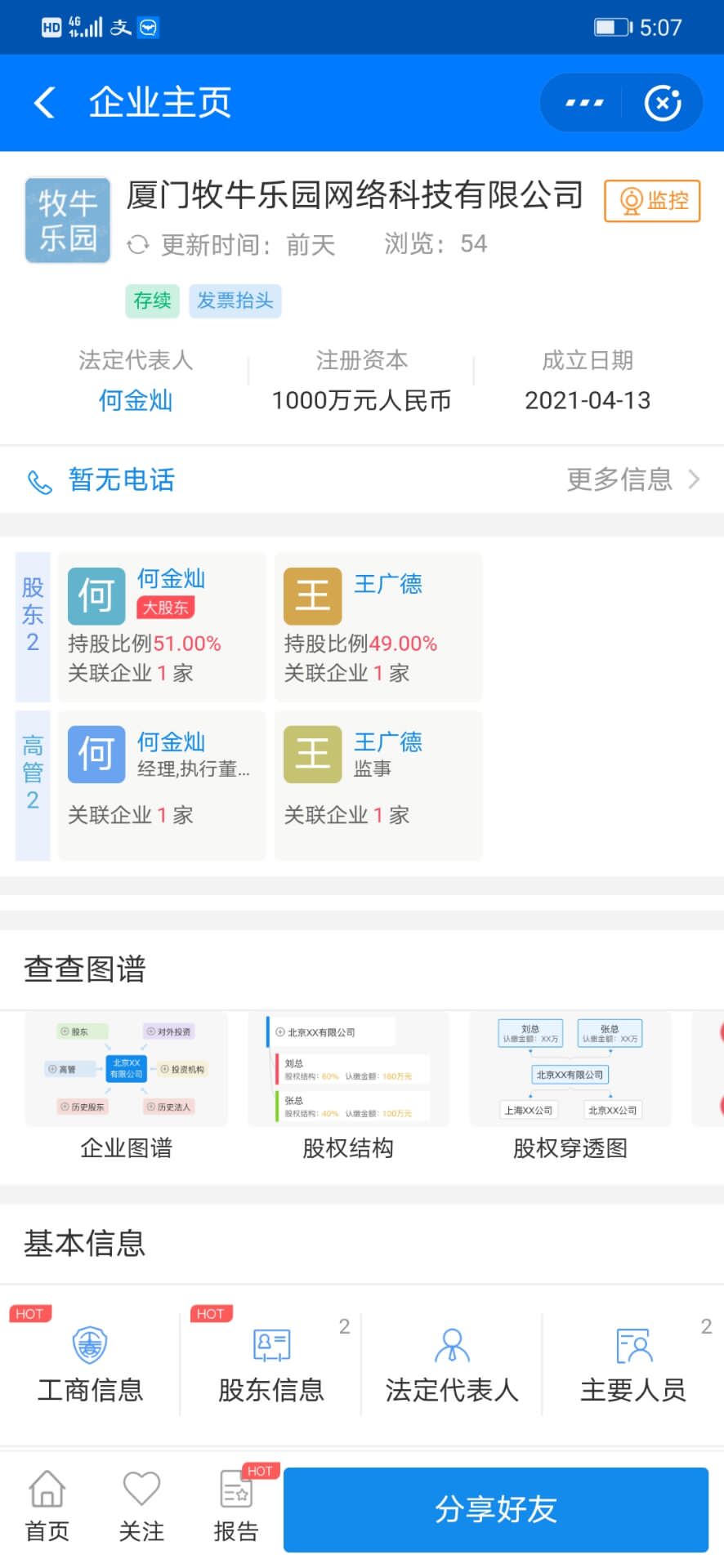Expand 更多信息 chevron
The image size is (724, 1568).
[x=694, y=479]
